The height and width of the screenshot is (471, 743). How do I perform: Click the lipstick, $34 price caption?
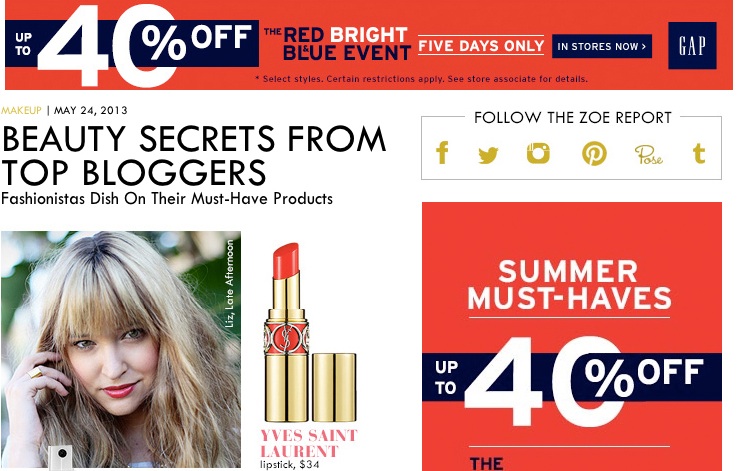click(290, 465)
